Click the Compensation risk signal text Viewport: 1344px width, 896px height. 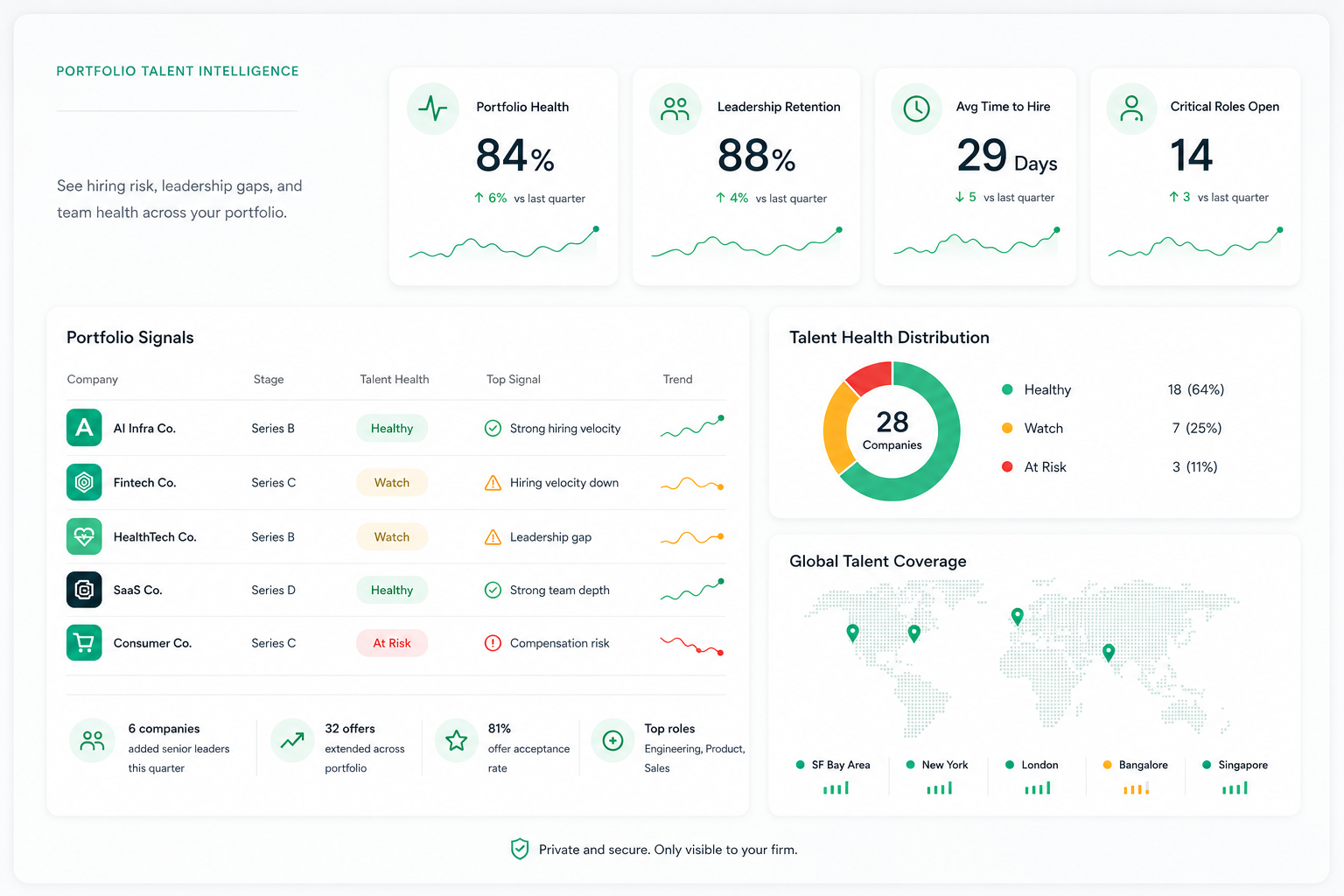click(x=559, y=643)
